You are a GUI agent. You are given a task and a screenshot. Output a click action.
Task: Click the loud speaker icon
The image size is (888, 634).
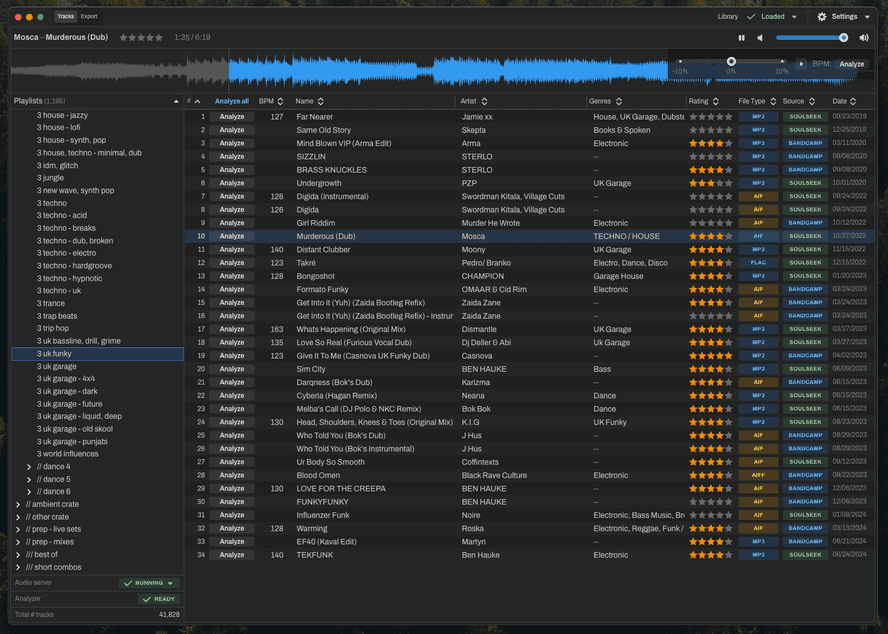pyautogui.click(x=864, y=38)
